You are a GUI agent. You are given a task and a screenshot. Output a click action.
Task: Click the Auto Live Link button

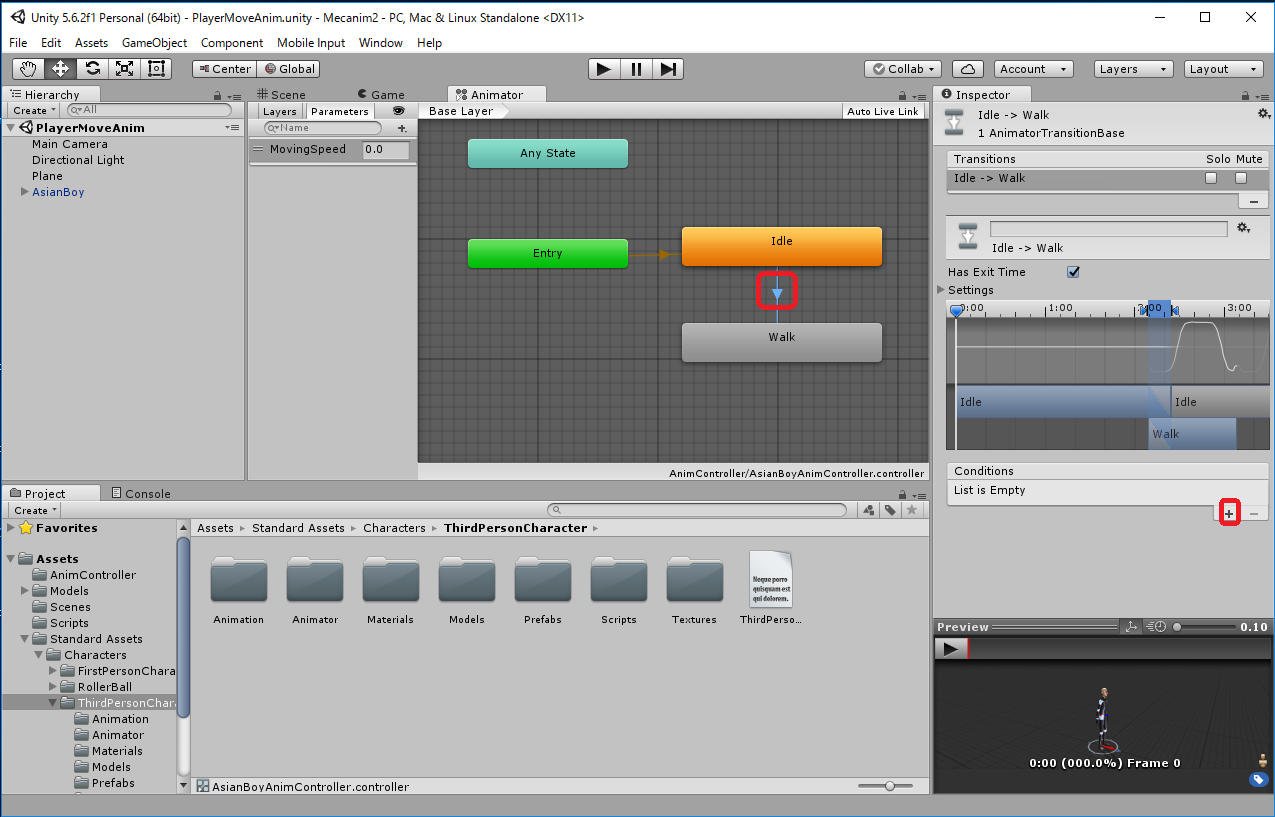pos(882,111)
